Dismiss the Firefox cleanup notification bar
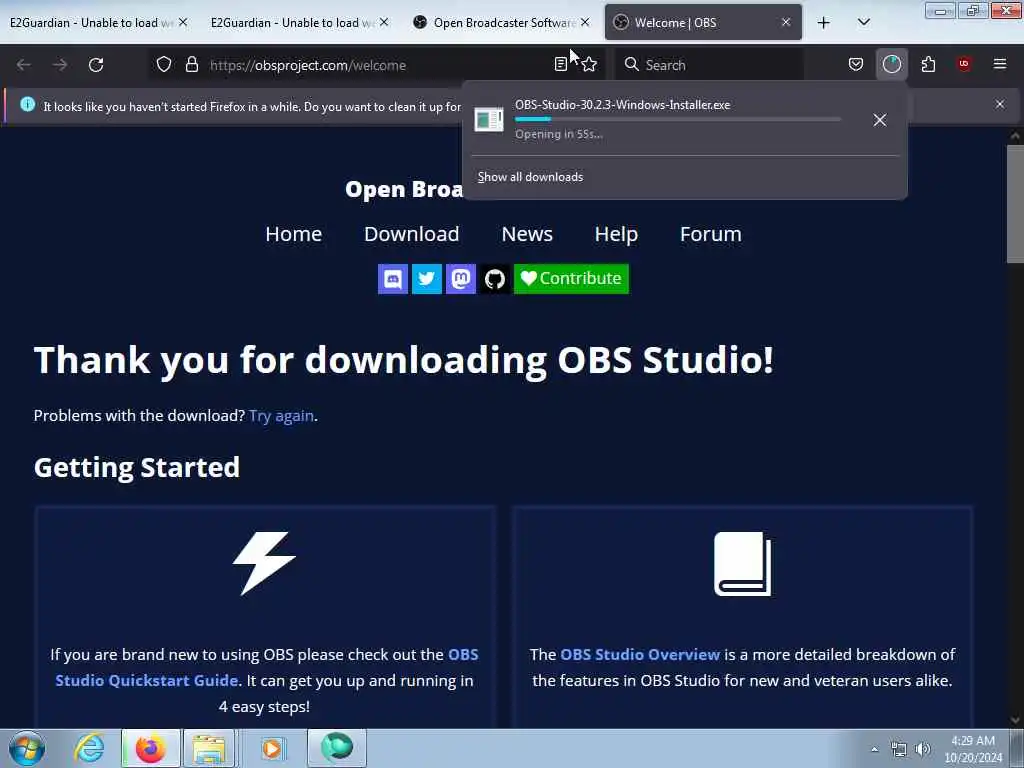 pos(1000,104)
